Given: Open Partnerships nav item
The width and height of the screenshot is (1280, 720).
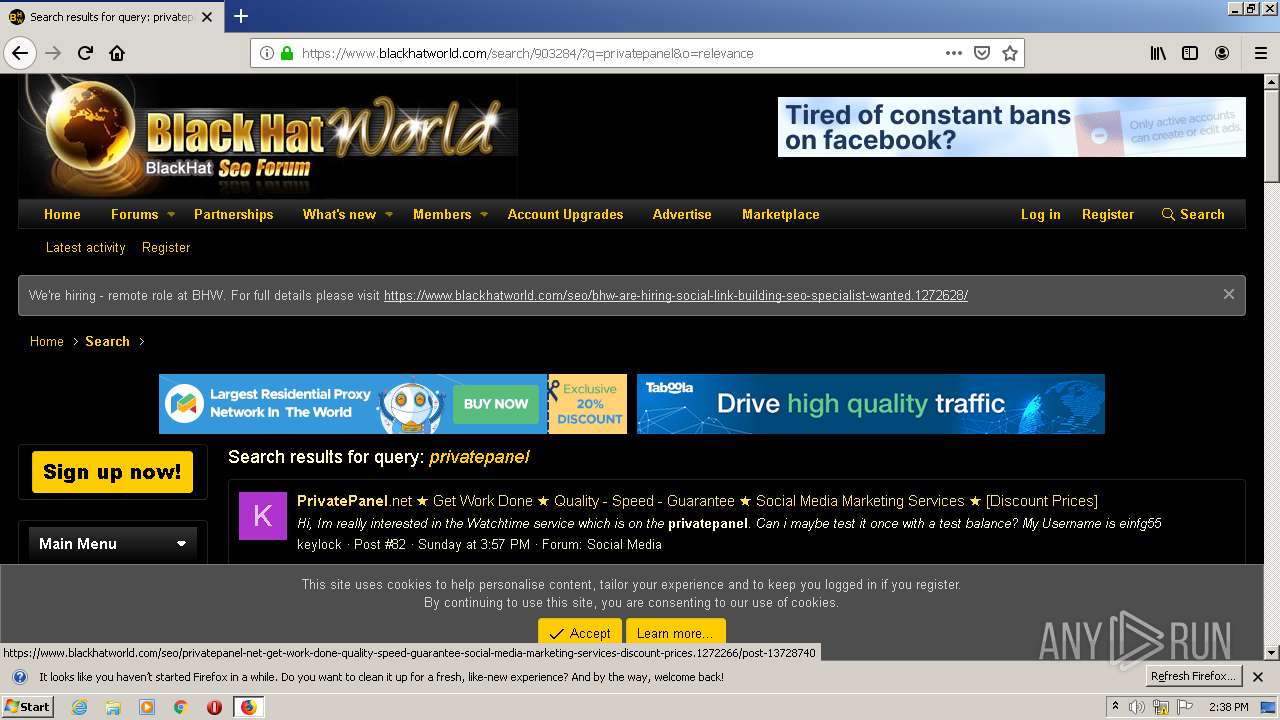Looking at the screenshot, I should click(x=233, y=214).
